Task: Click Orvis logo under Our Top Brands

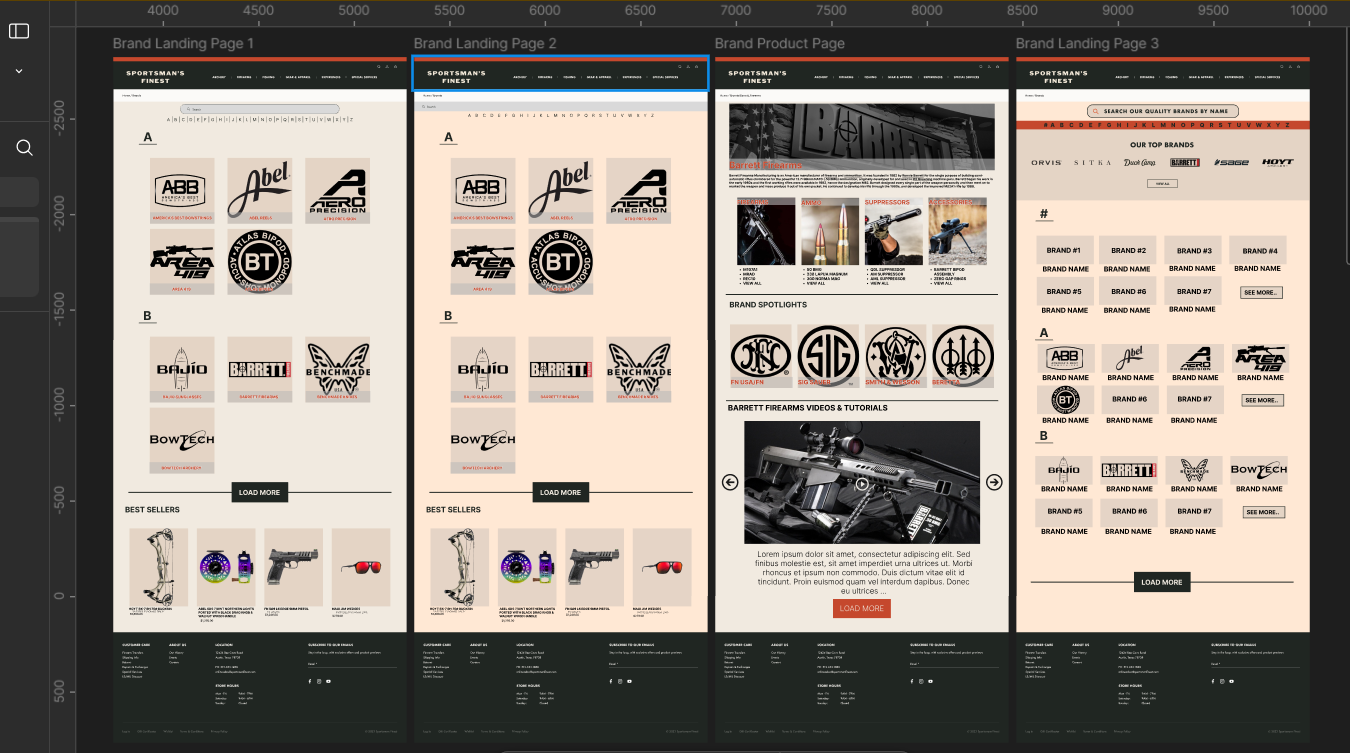Action: point(1046,162)
